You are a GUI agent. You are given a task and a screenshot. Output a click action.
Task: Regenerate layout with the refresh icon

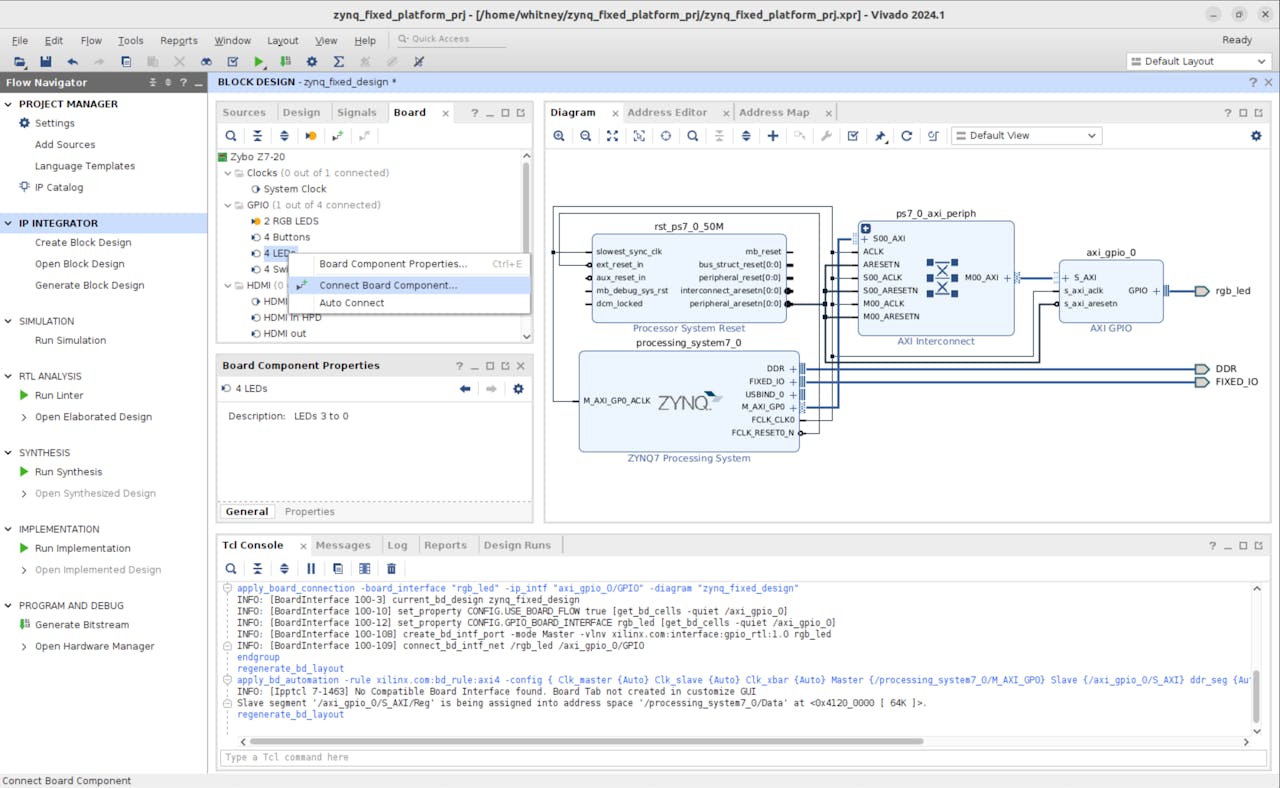coord(907,136)
